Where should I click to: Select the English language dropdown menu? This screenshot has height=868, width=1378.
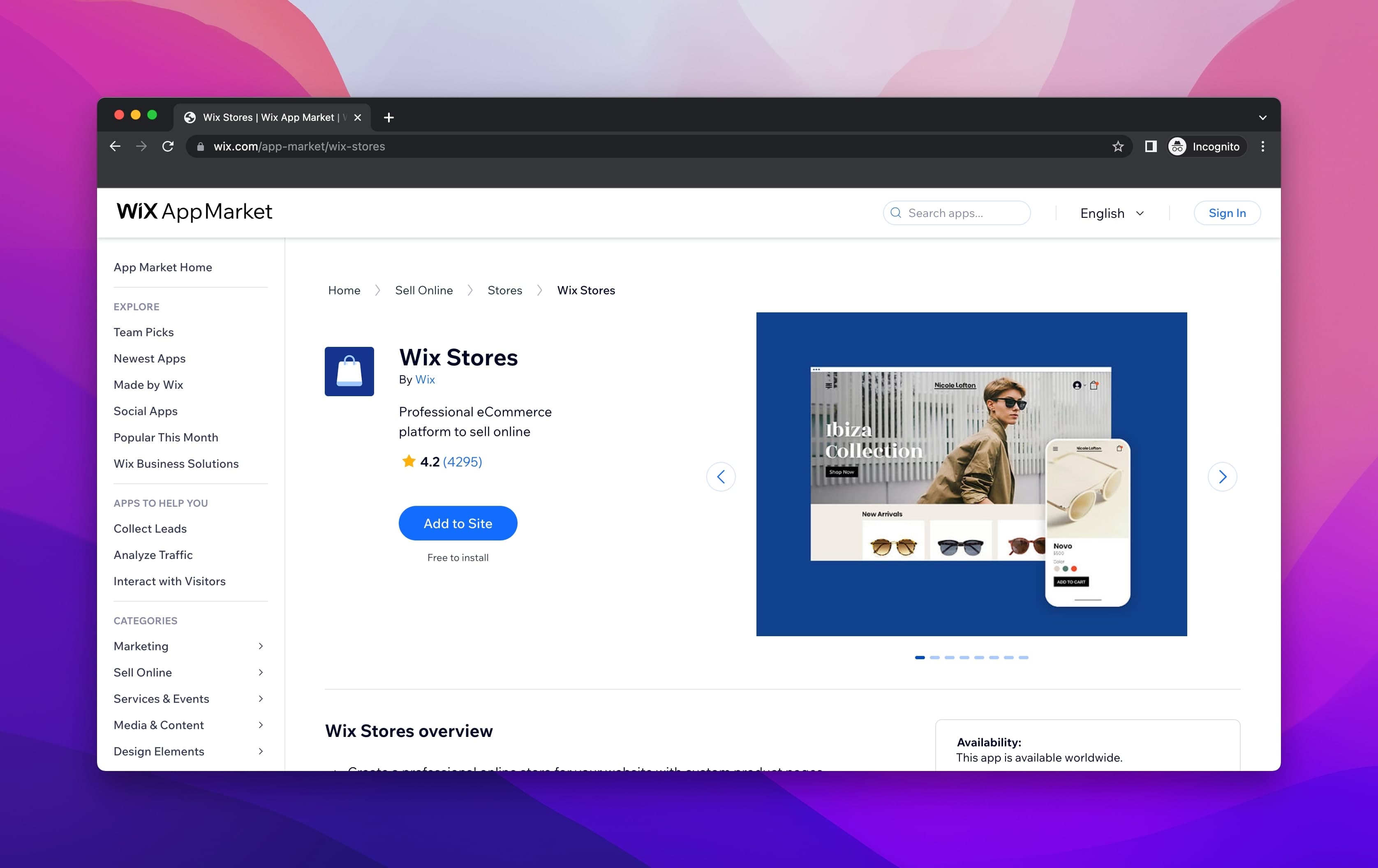[1113, 212]
